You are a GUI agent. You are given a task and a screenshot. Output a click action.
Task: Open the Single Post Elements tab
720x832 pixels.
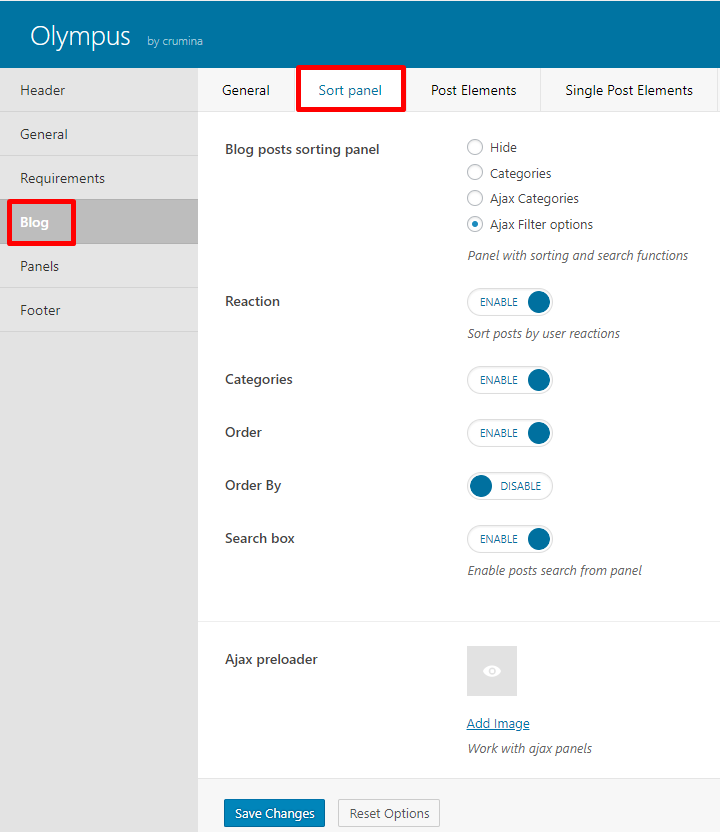629,90
